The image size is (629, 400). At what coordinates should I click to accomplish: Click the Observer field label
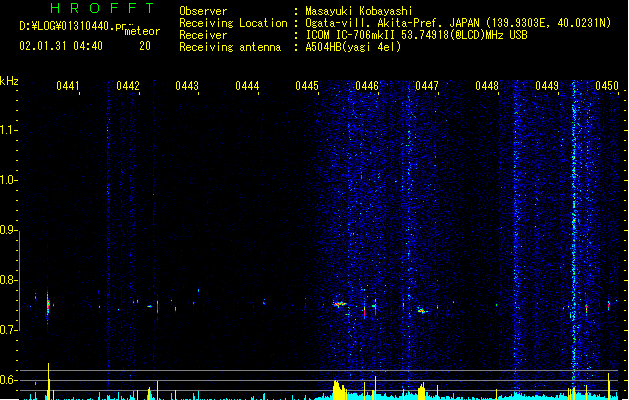pyautogui.click(x=203, y=11)
